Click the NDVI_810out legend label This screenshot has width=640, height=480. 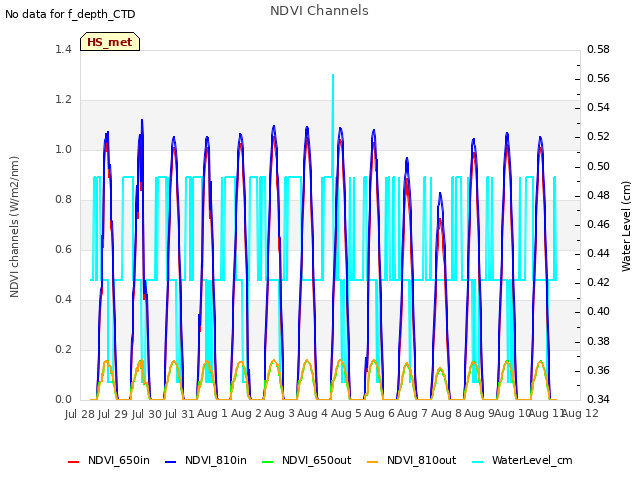(422, 460)
